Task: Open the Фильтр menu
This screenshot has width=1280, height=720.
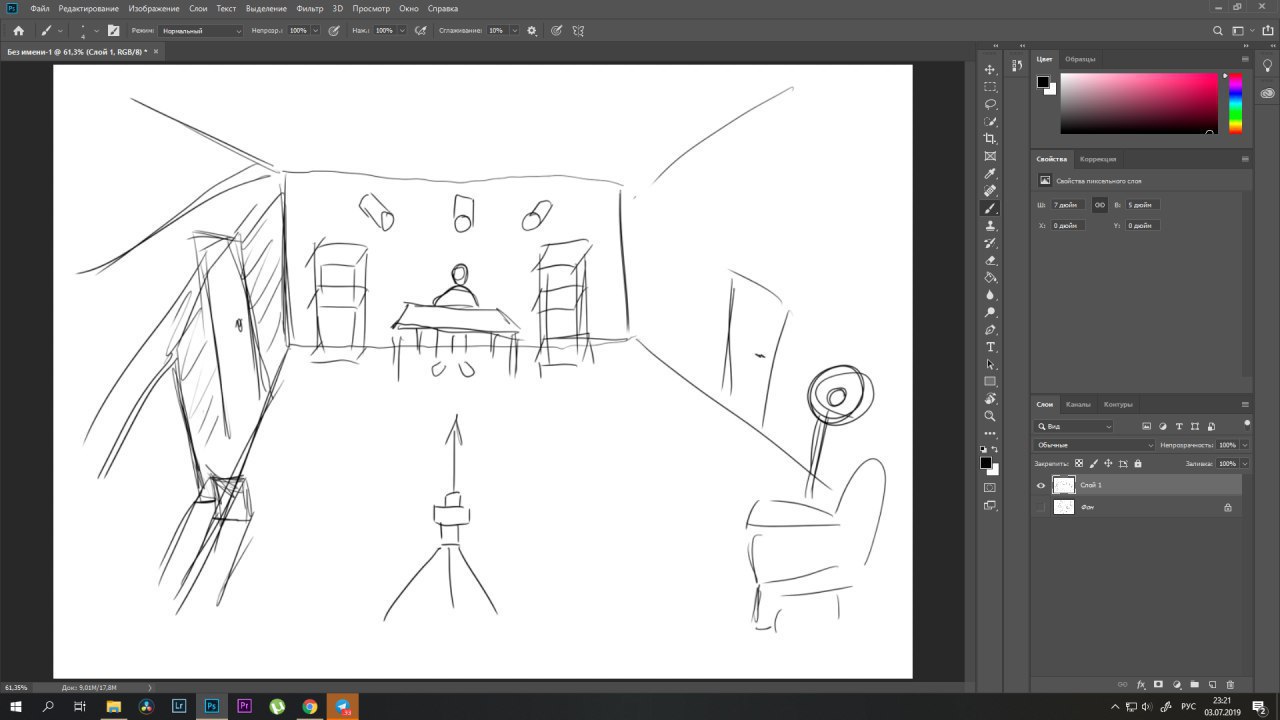Action: click(309, 8)
